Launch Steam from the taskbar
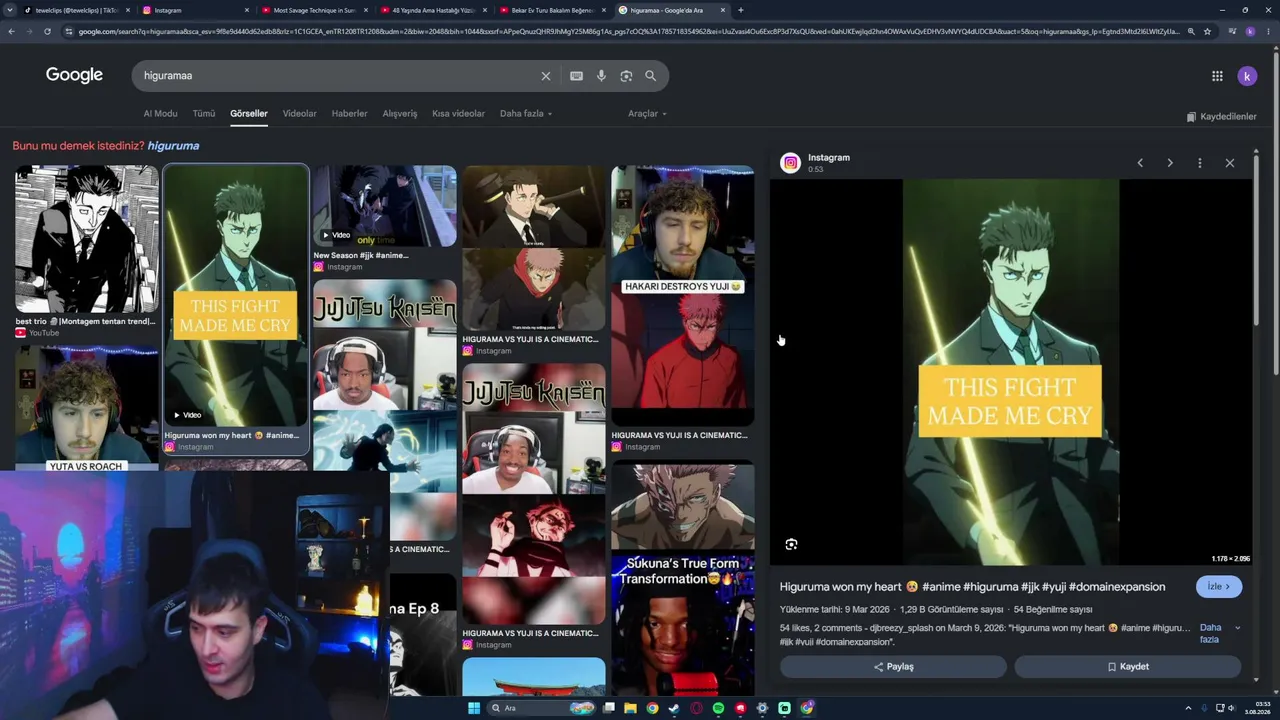1280x720 pixels. (674, 708)
